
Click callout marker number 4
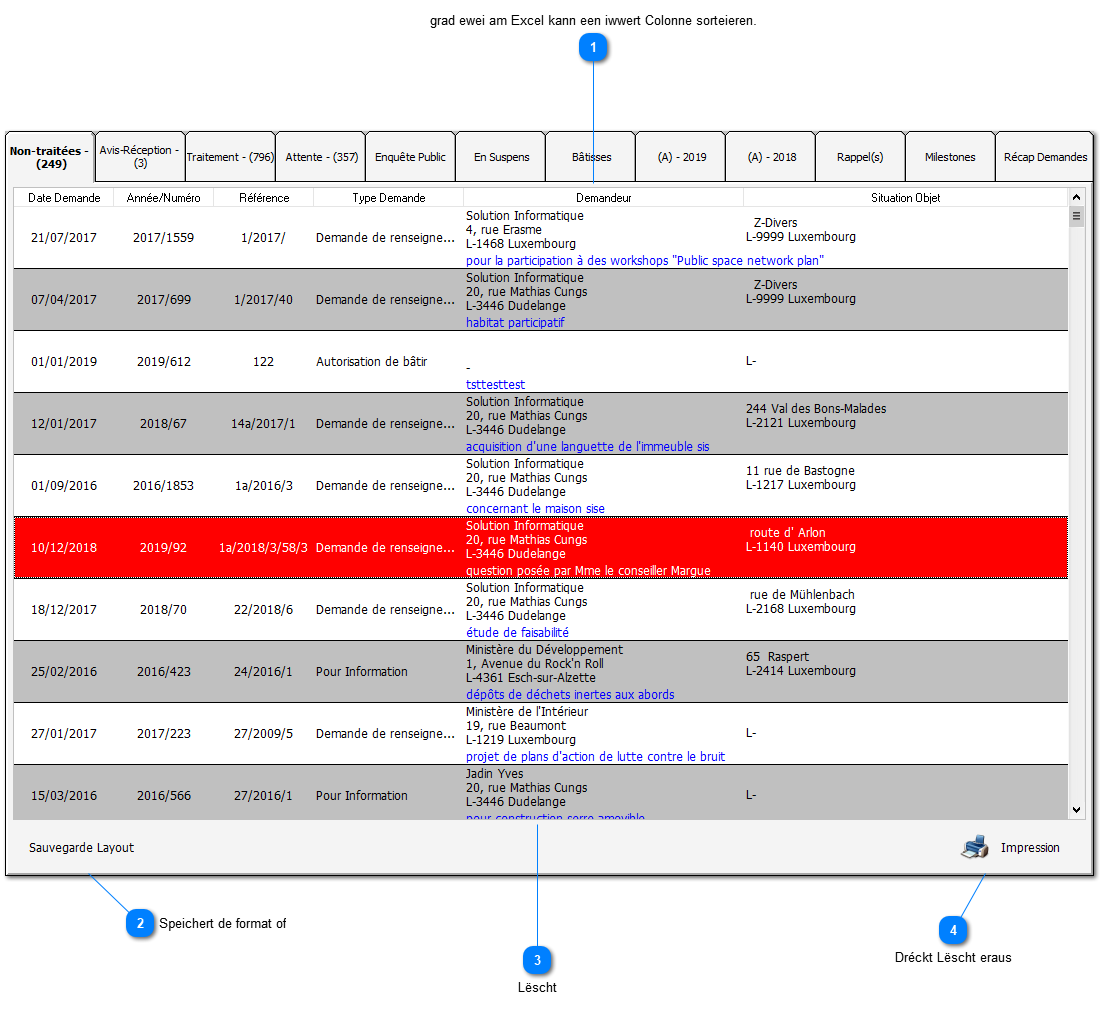pos(953,930)
